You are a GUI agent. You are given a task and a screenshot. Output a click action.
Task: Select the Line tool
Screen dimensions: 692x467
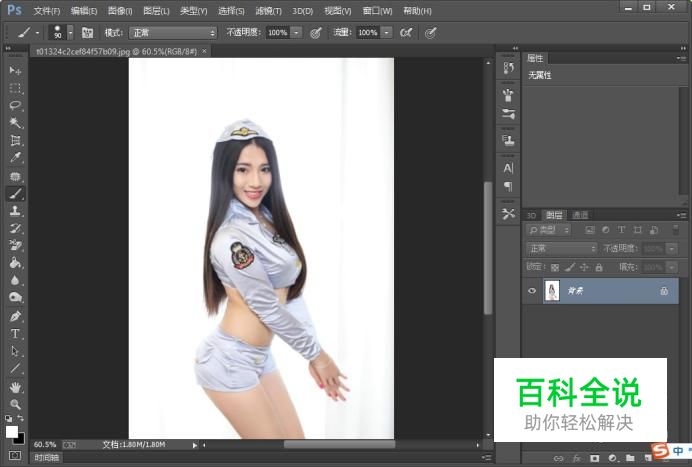tap(15, 369)
